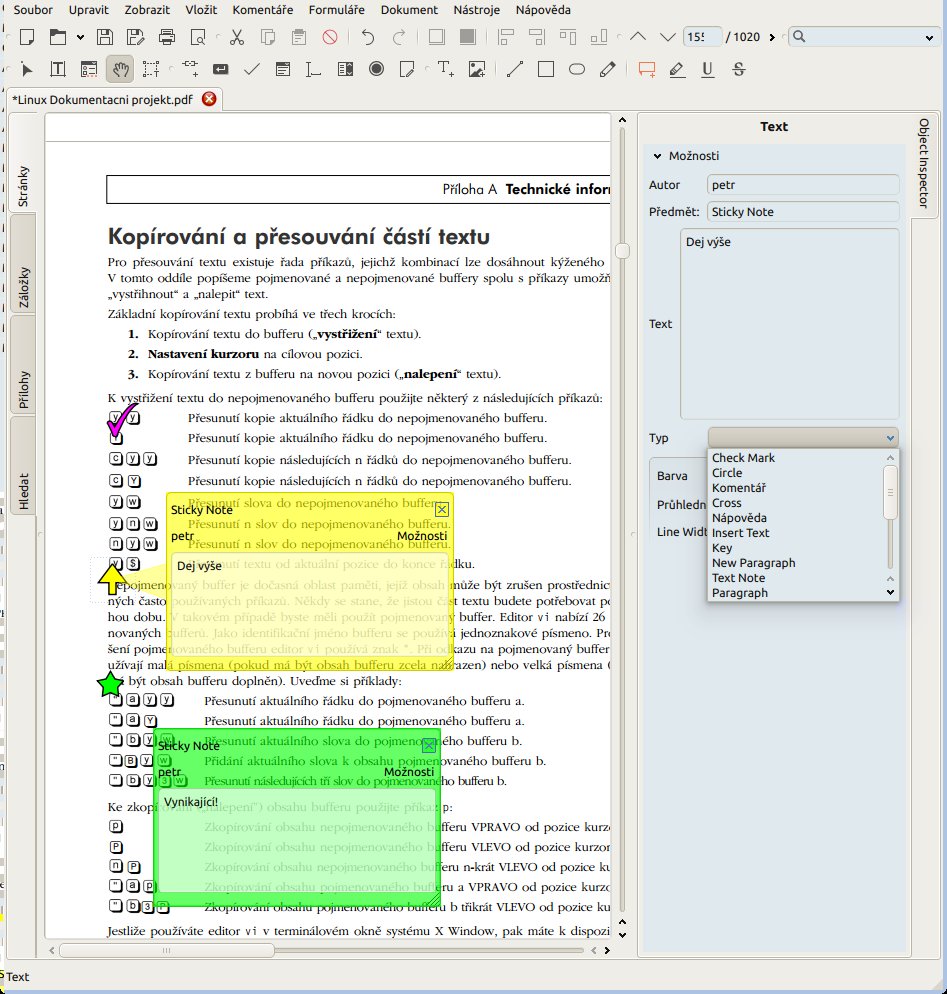The height and width of the screenshot is (994, 947).
Task: Close the Linux Dokumentacni projekt.pdf tab
Action: [x=209, y=99]
